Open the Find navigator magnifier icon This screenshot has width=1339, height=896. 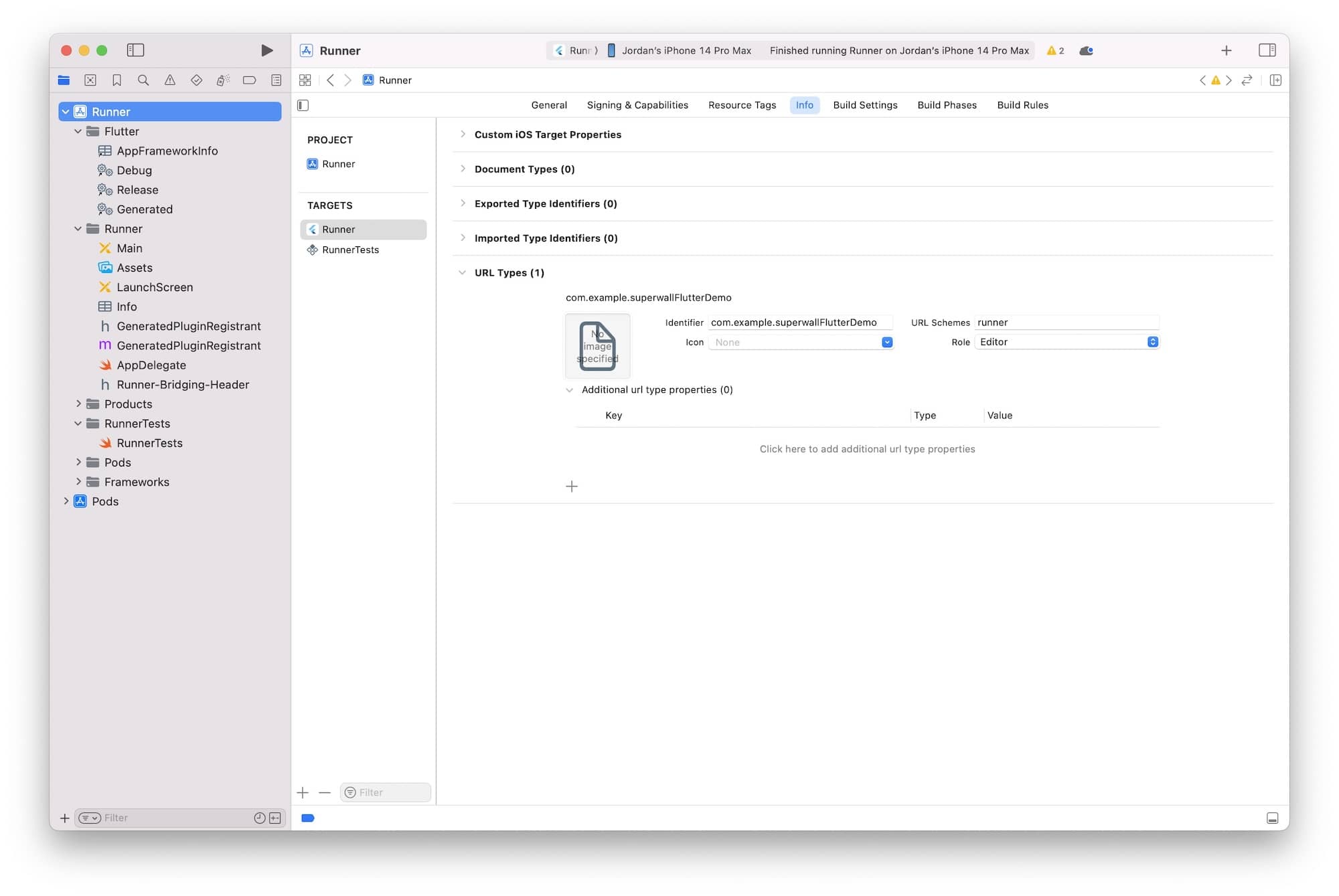click(143, 80)
